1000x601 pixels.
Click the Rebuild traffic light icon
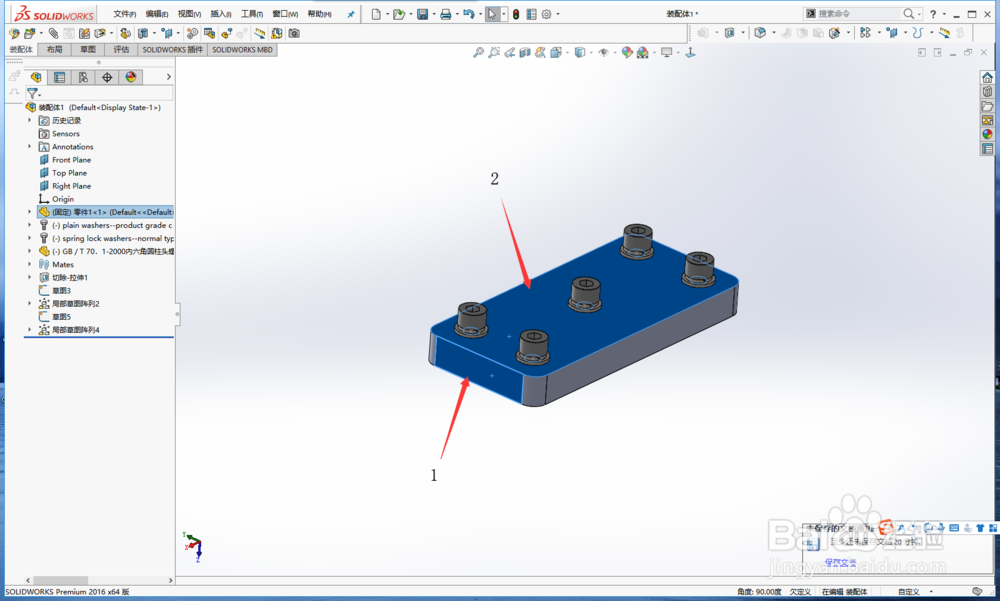pos(516,14)
